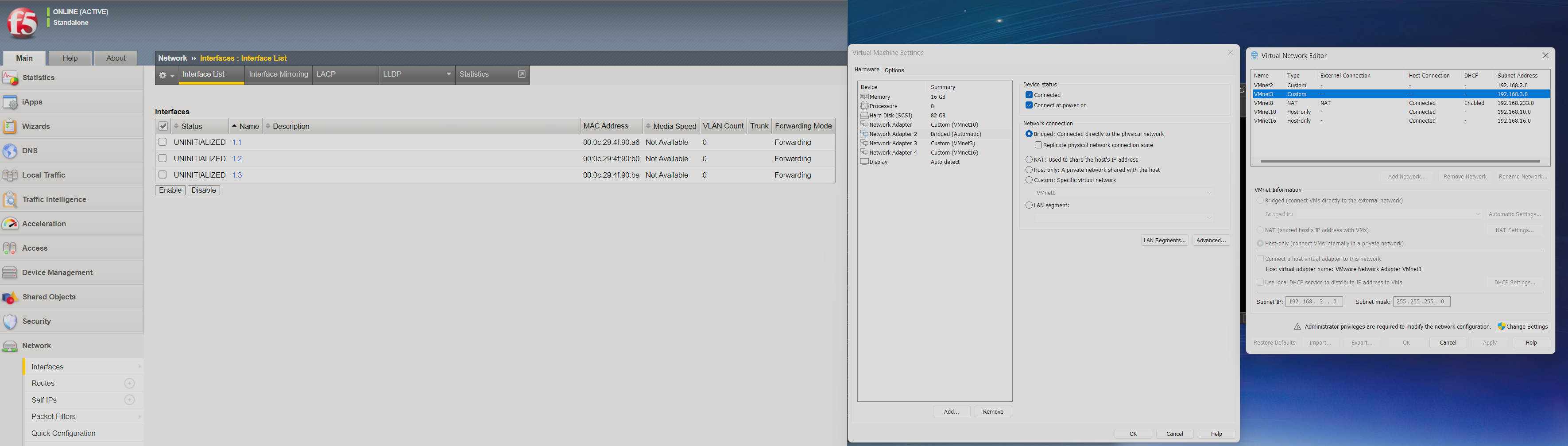Open the Interface Mirroring tab
Viewport: 1568px width, 446px height.
click(278, 74)
